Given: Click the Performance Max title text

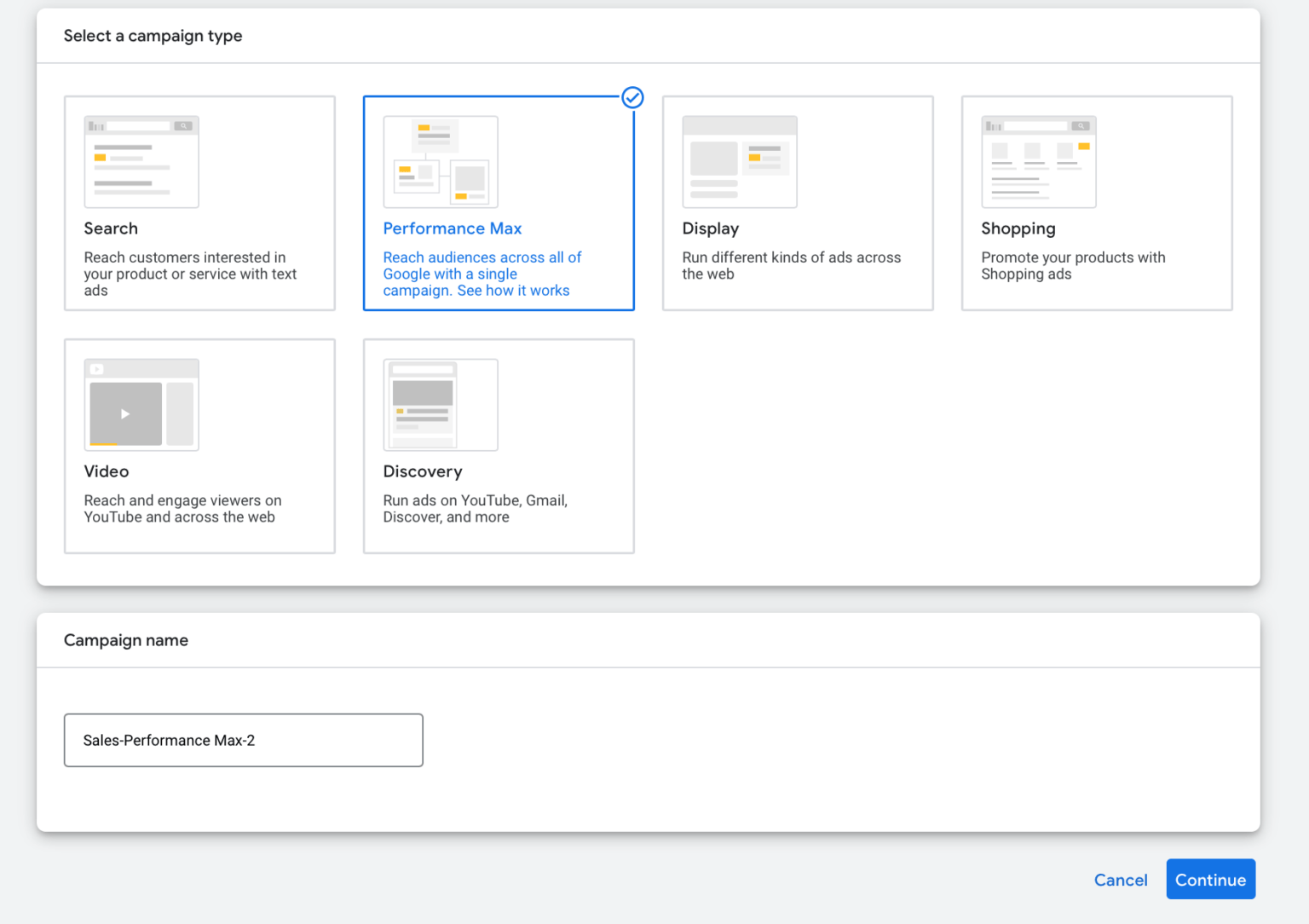Looking at the screenshot, I should click(453, 228).
